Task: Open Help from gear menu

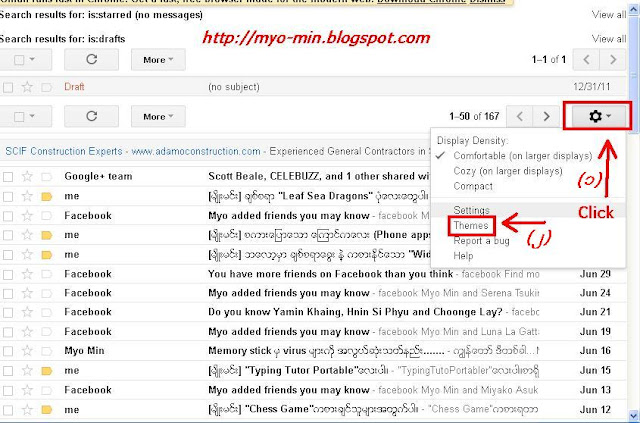Action: click(463, 256)
